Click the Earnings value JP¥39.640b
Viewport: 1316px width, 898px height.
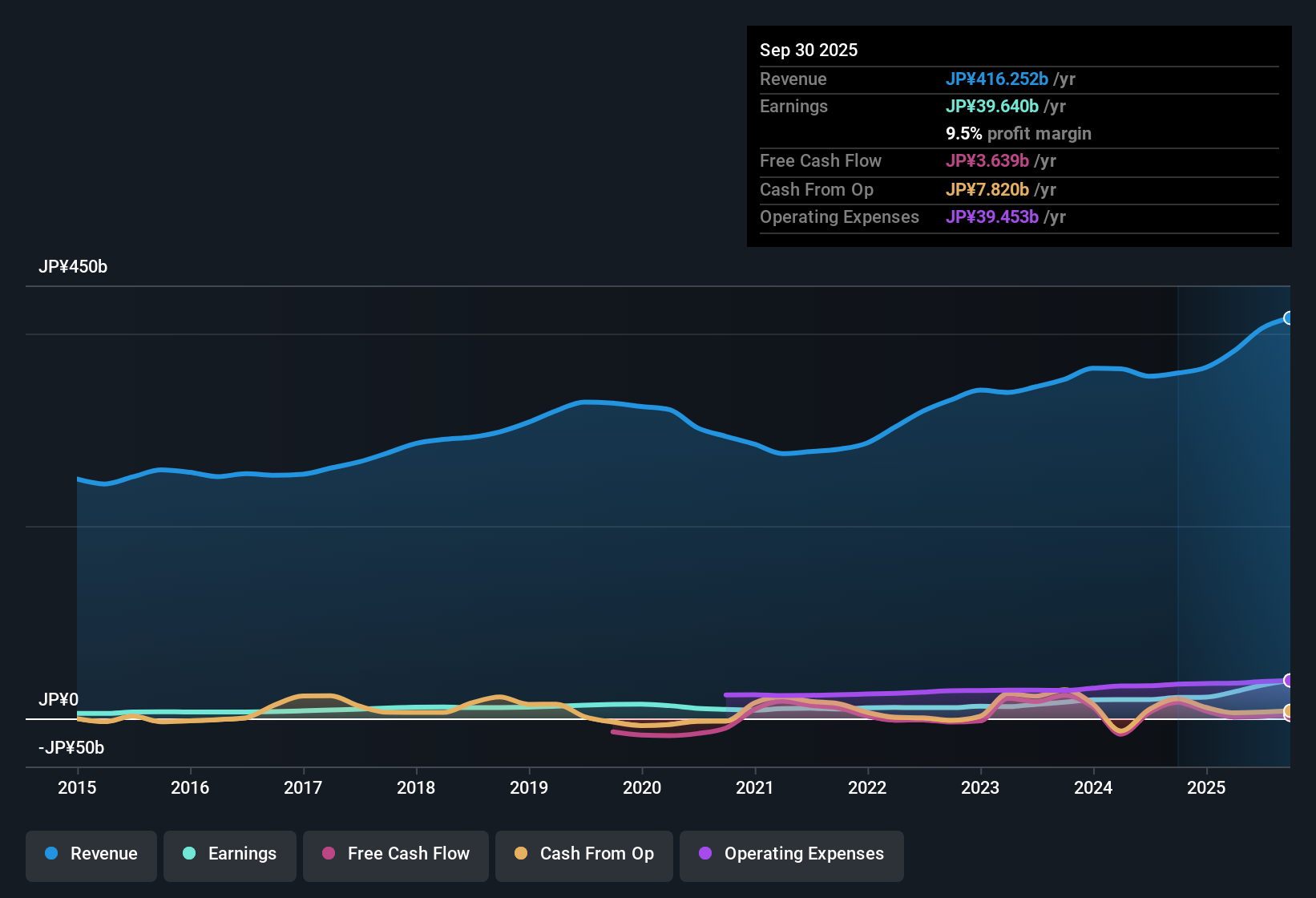[x=993, y=106]
